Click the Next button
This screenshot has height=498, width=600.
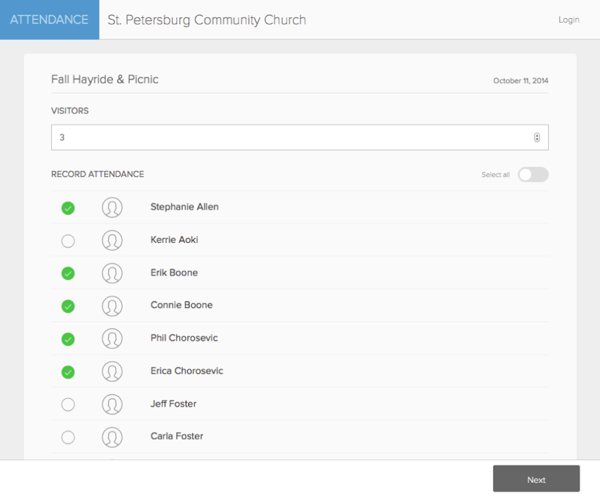[x=536, y=478]
